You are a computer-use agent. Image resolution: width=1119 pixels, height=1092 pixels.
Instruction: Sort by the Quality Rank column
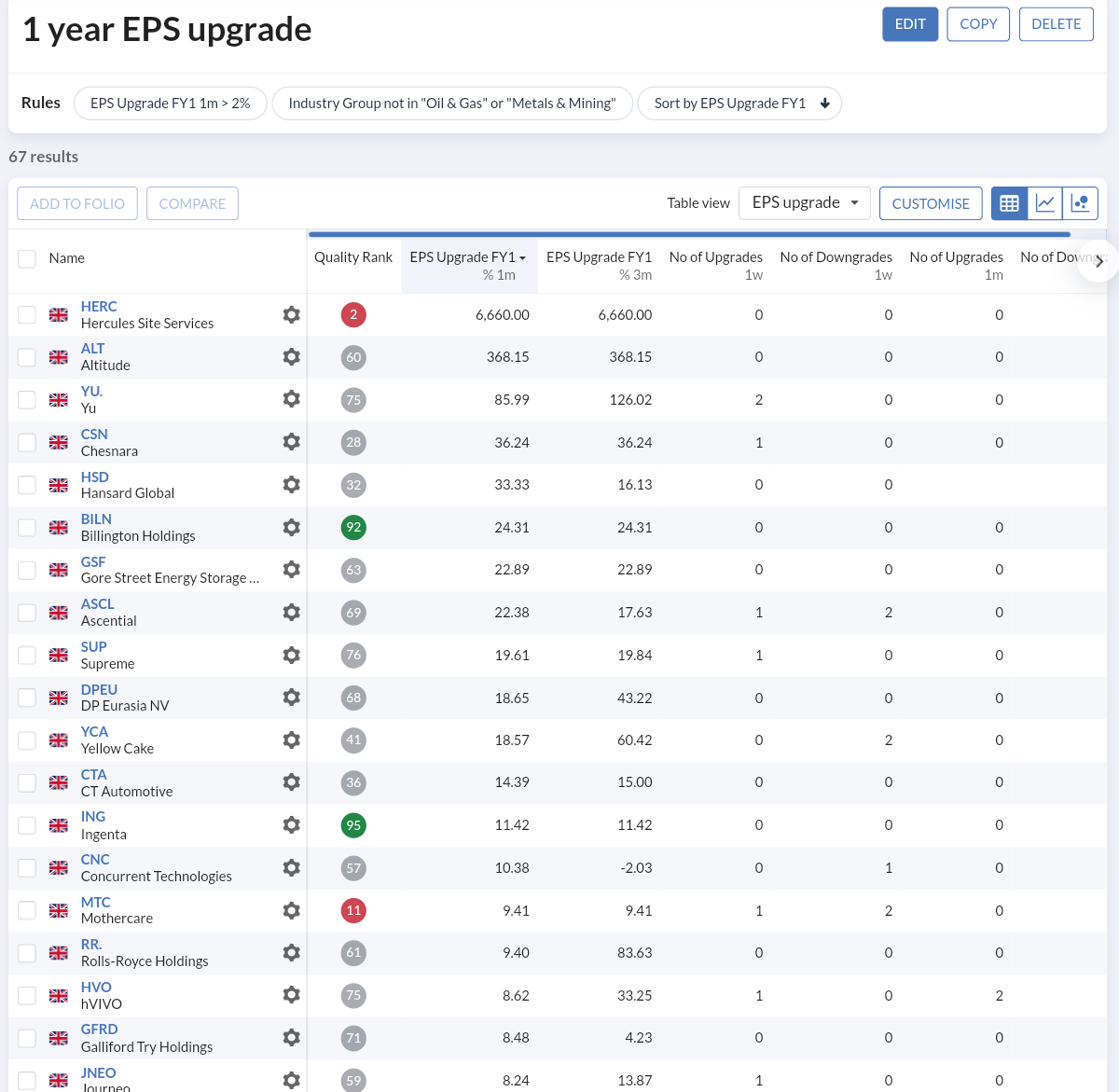[353, 257]
